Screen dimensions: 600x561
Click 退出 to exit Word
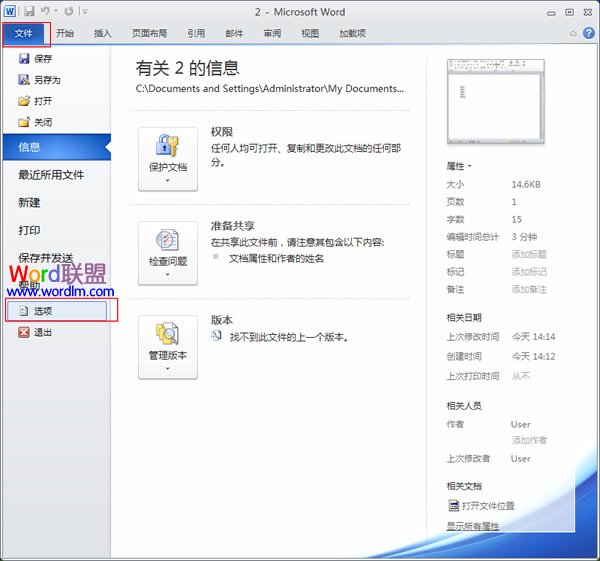click(43, 332)
